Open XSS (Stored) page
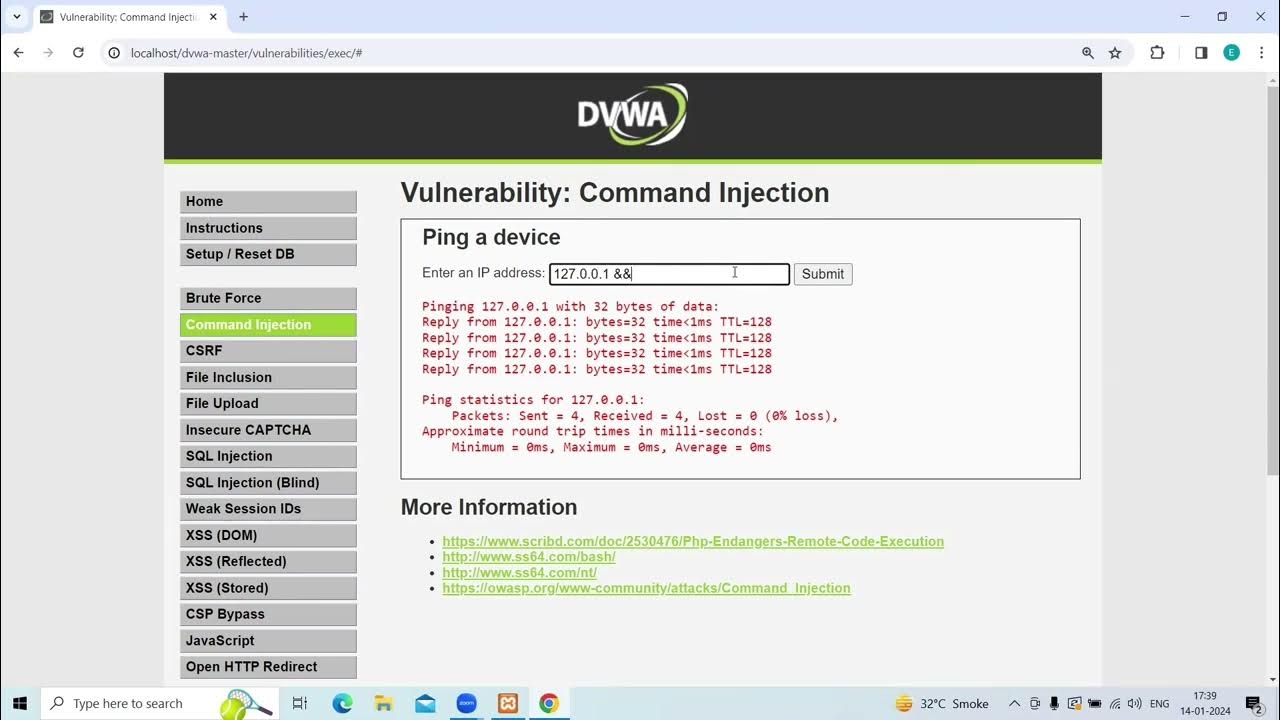This screenshot has height=720, width=1280. pyautogui.click(x=268, y=588)
